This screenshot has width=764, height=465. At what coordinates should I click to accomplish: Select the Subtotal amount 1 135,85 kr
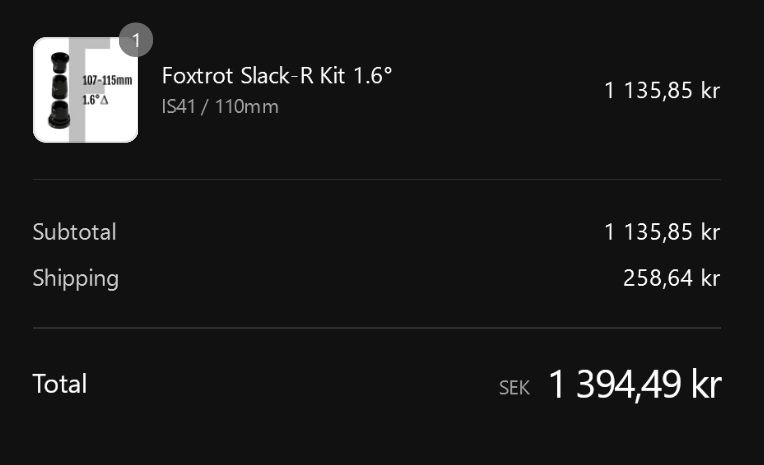click(x=661, y=232)
